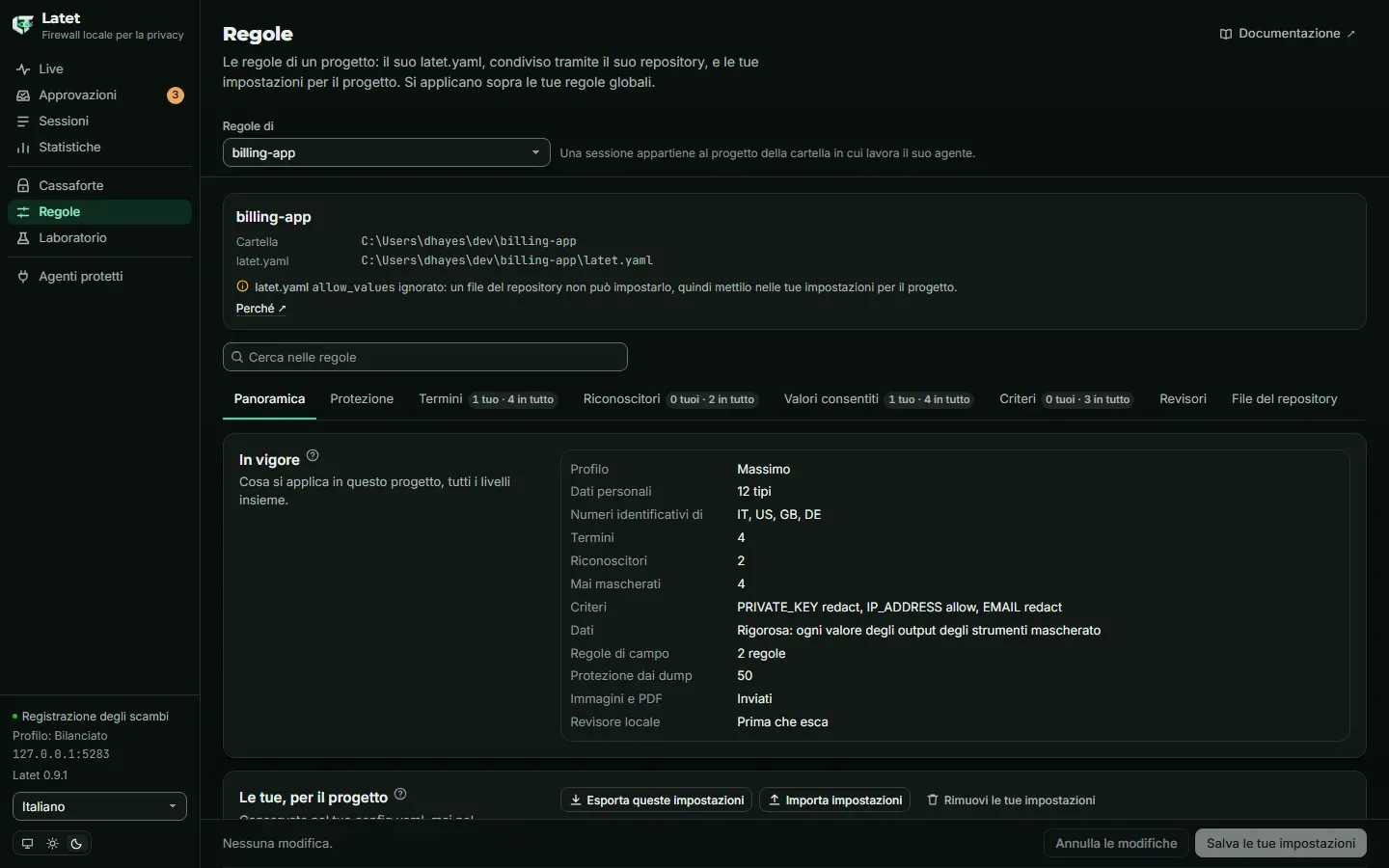Open the Statistiche page
Image resolution: width=1389 pixels, height=868 pixels.
99,148
